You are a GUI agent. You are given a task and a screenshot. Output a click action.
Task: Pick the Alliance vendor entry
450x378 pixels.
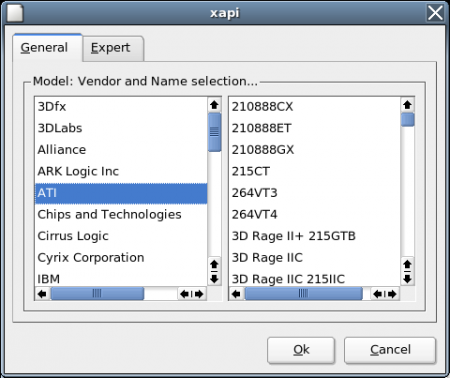(x=121, y=150)
